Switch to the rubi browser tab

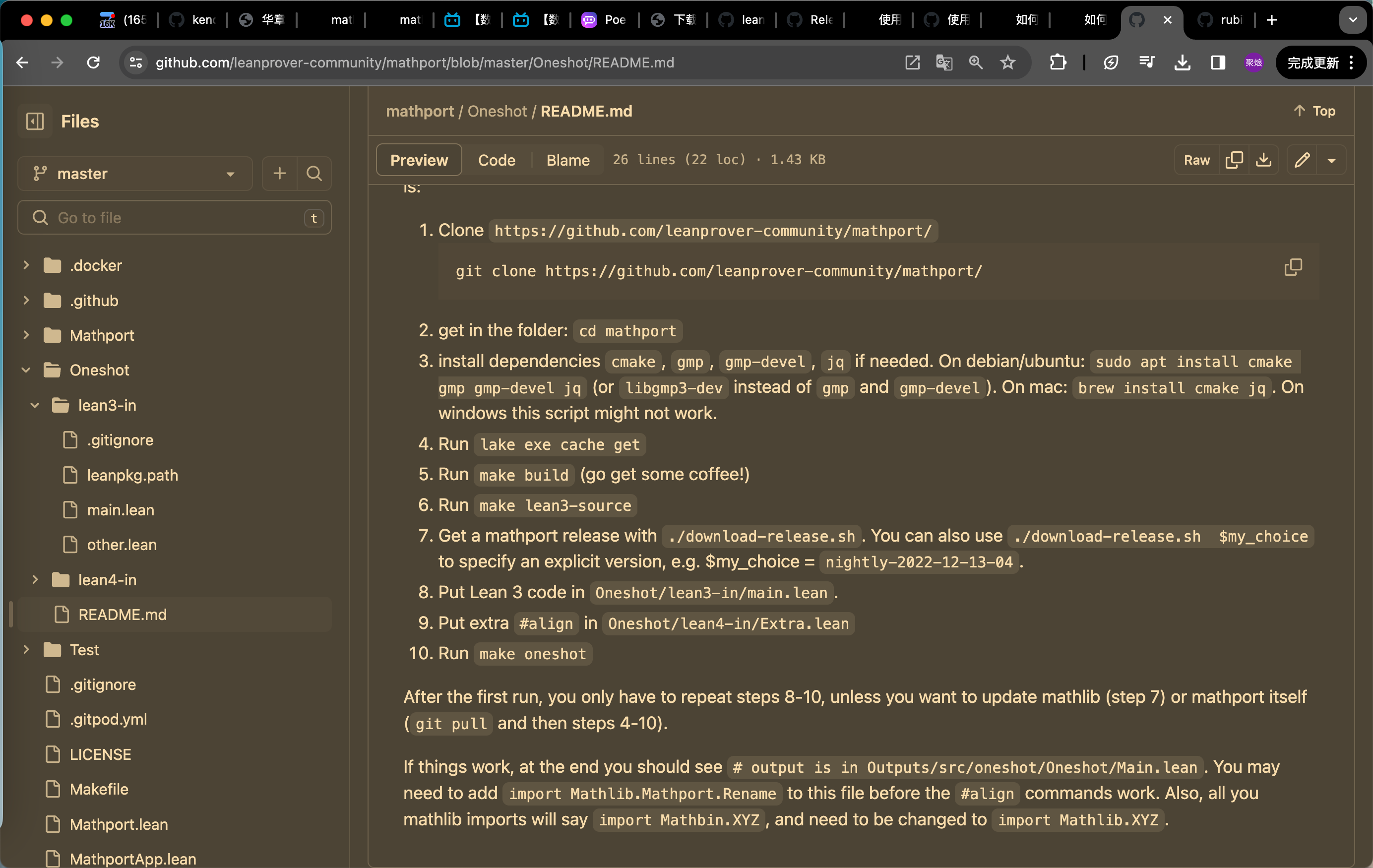point(1220,20)
